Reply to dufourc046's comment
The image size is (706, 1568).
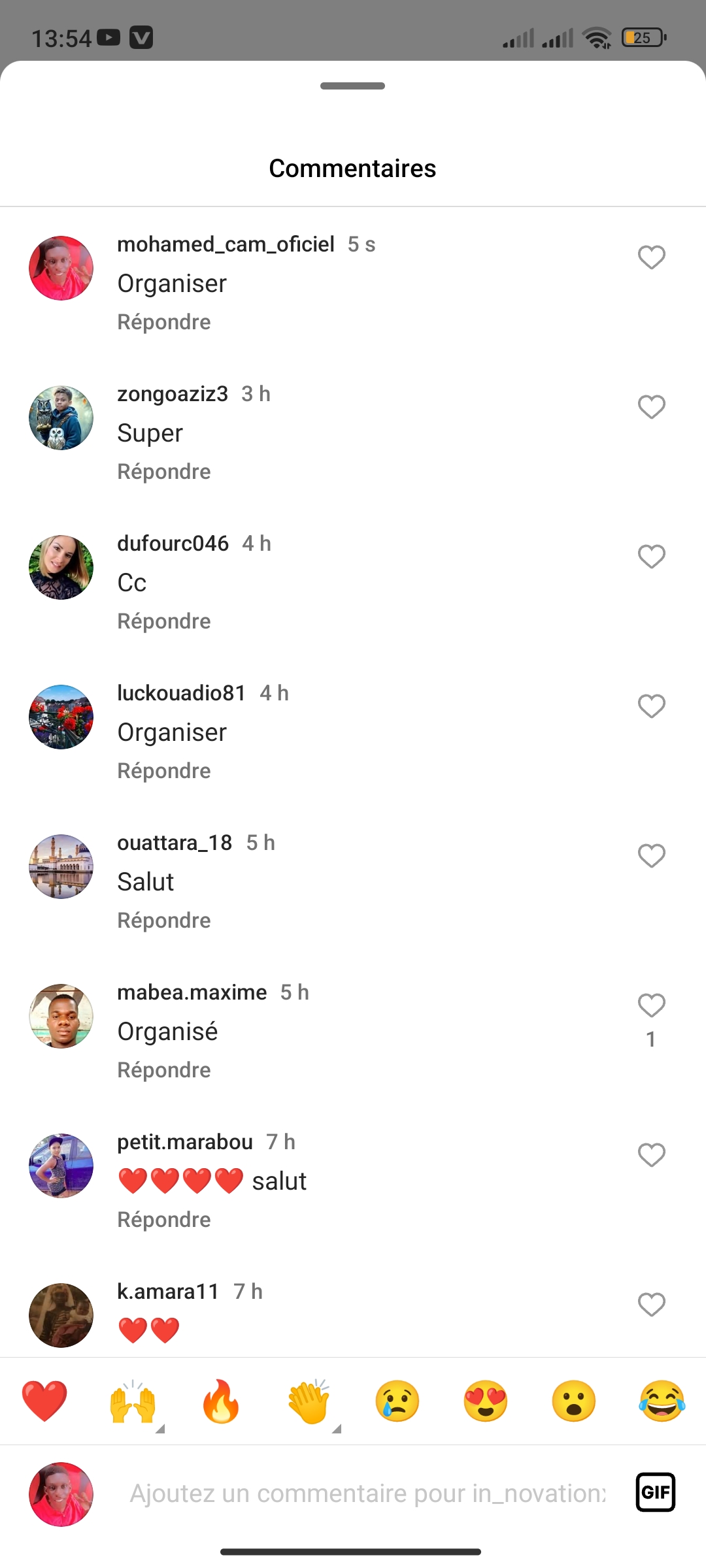pos(164,621)
